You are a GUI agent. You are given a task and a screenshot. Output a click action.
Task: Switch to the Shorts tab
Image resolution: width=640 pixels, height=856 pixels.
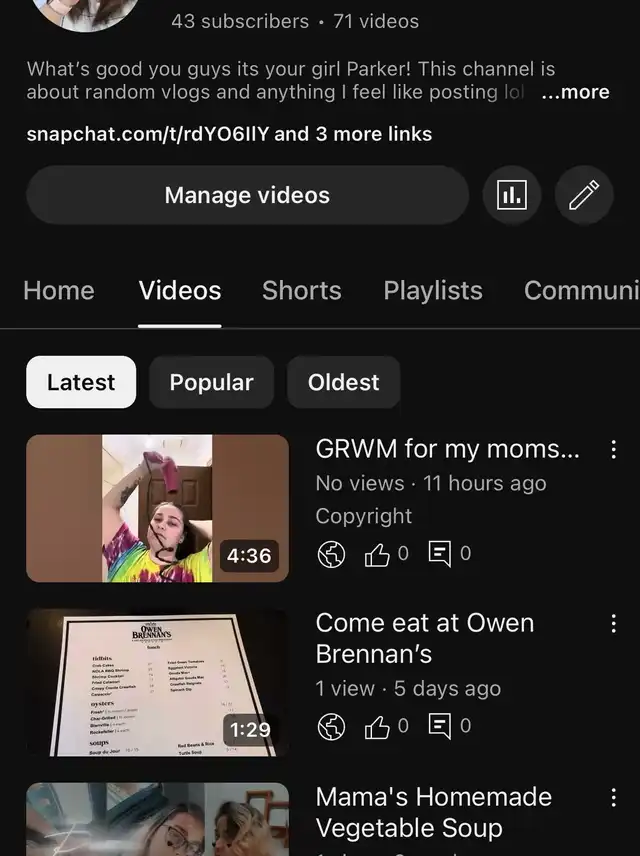(x=301, y=290)
